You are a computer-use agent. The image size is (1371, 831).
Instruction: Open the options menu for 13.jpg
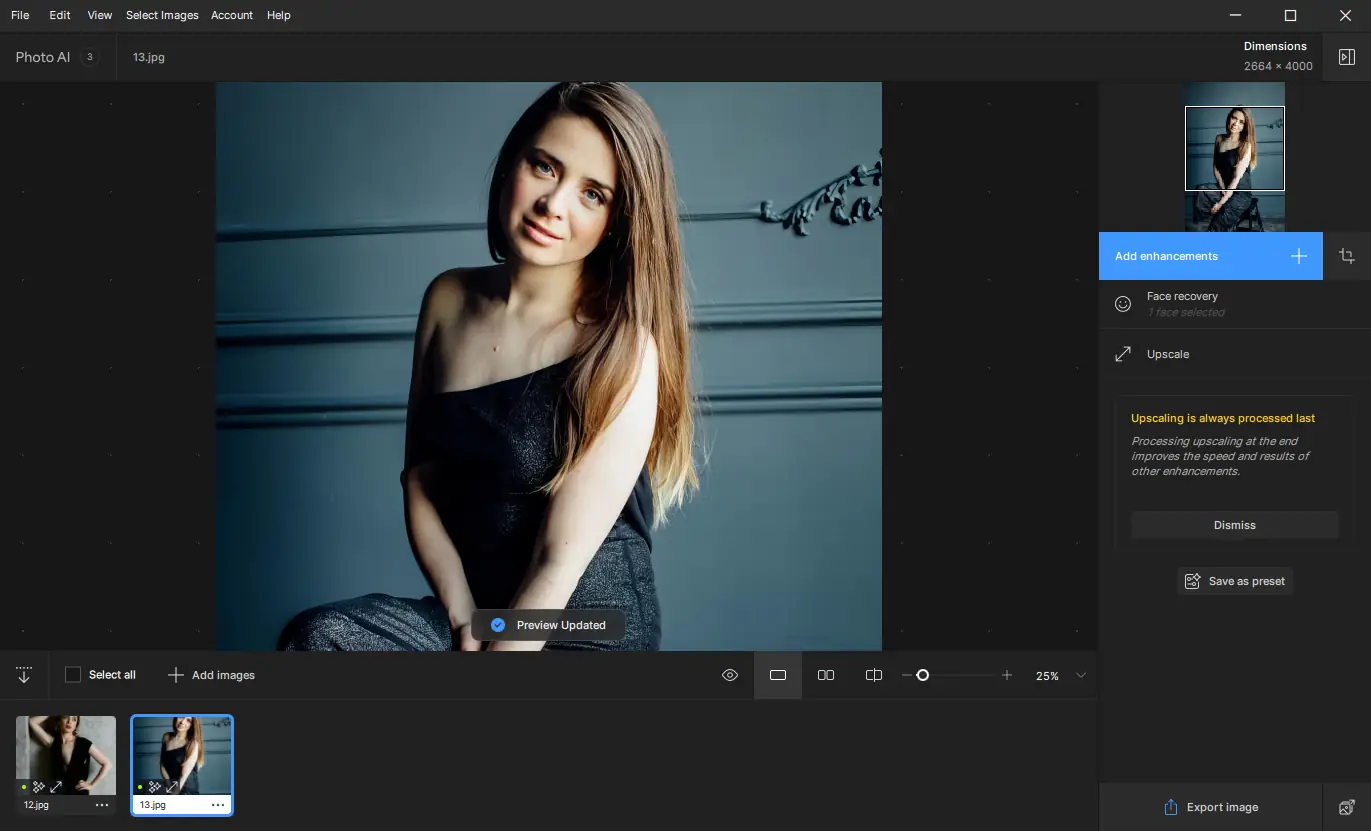[218, 805]
